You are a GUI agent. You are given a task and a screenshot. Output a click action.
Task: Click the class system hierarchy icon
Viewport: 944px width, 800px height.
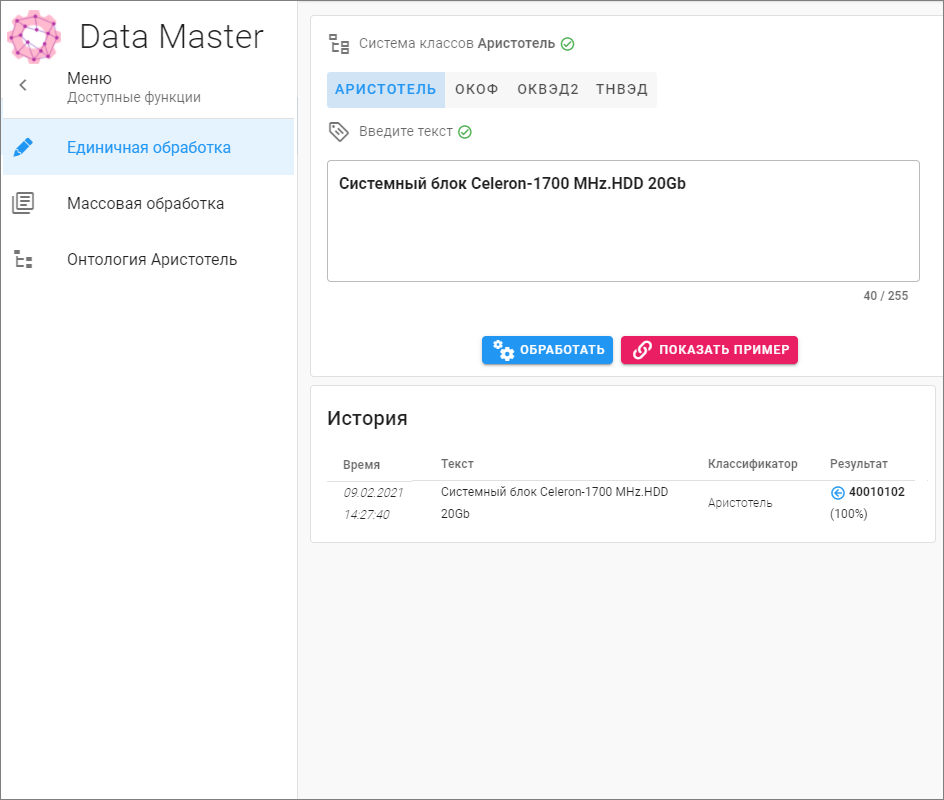pyautogui.click(x=339, y=44)
